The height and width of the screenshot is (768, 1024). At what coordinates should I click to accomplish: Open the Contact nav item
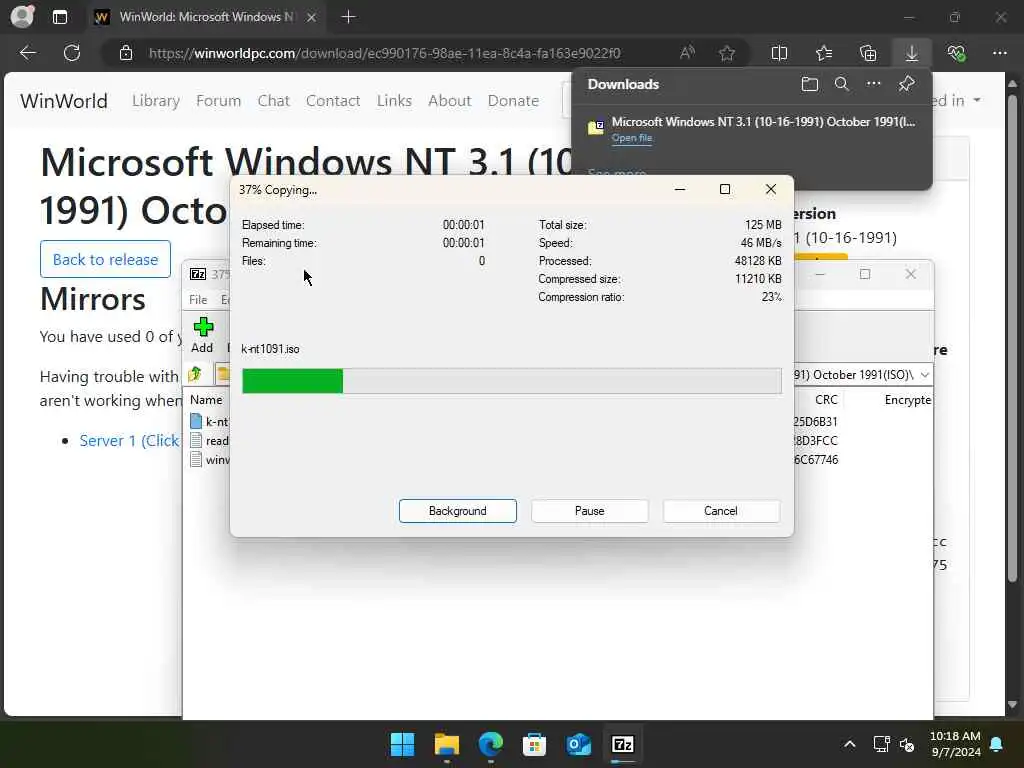pyautogui.click(x=333, y=101)
